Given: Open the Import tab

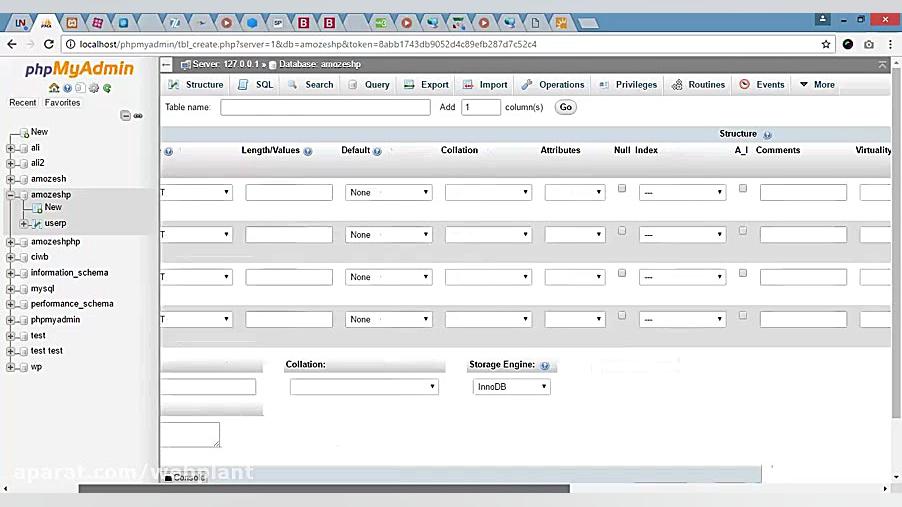Looking at the screenshot, I should point(485,85).
